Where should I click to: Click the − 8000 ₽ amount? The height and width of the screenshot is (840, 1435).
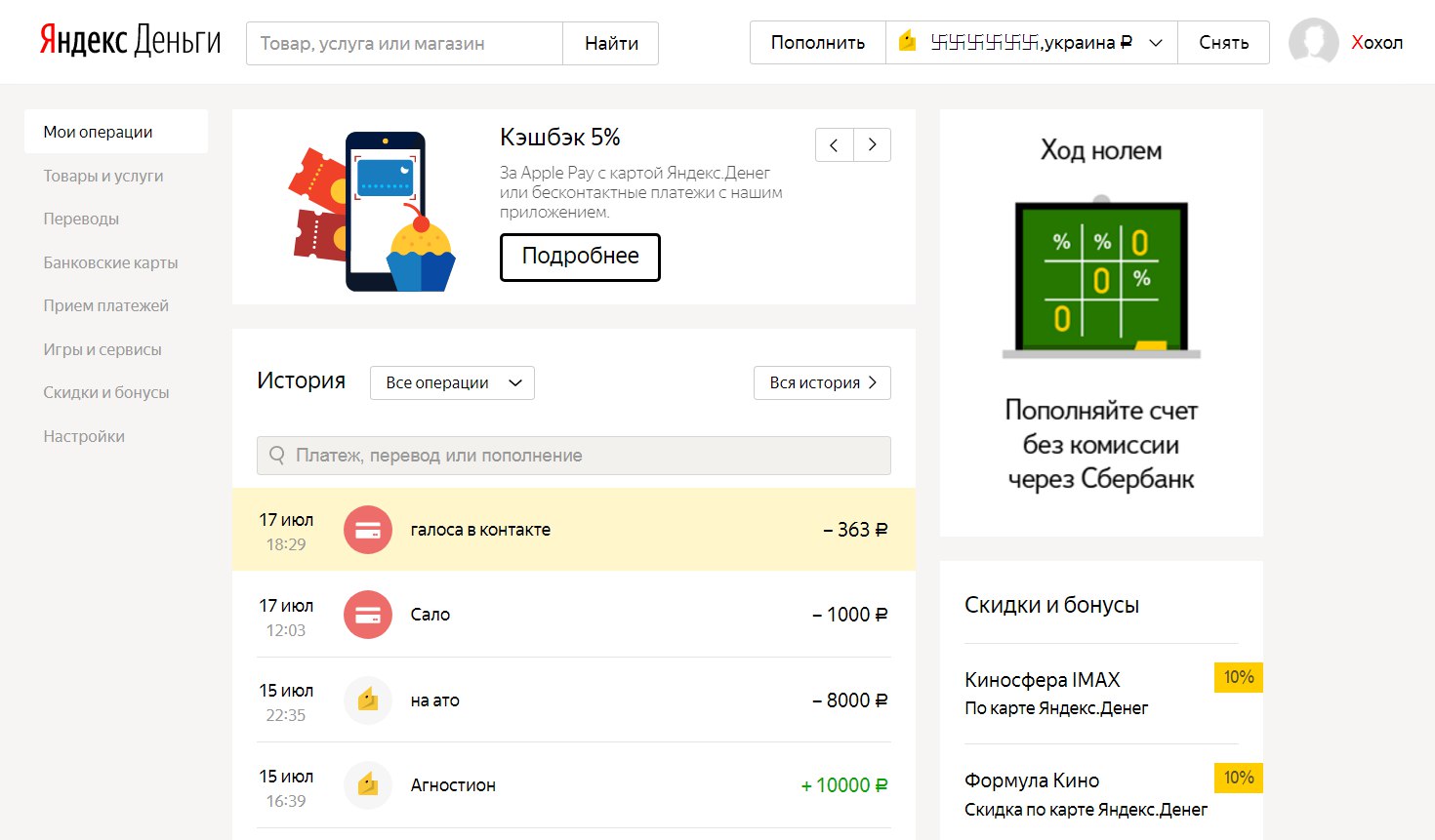coord(849,700)
